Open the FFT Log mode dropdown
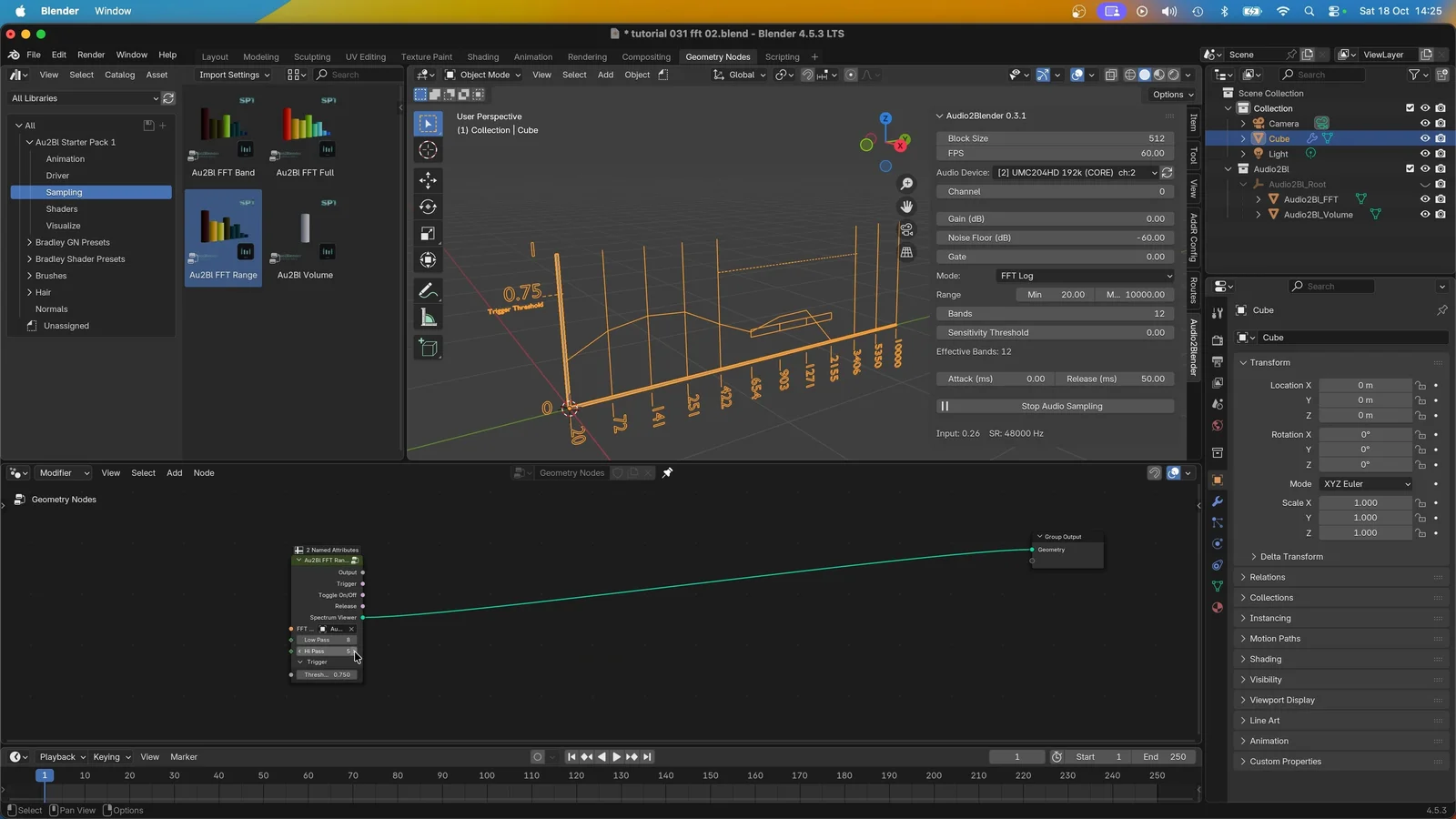 point(1085,275)
